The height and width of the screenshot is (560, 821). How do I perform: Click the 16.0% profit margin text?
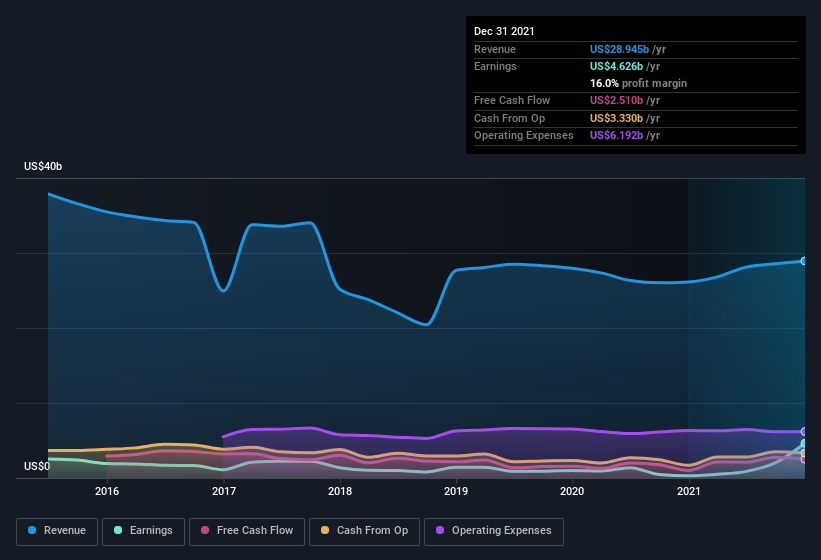pyautogui.click(x=638, y=83)
